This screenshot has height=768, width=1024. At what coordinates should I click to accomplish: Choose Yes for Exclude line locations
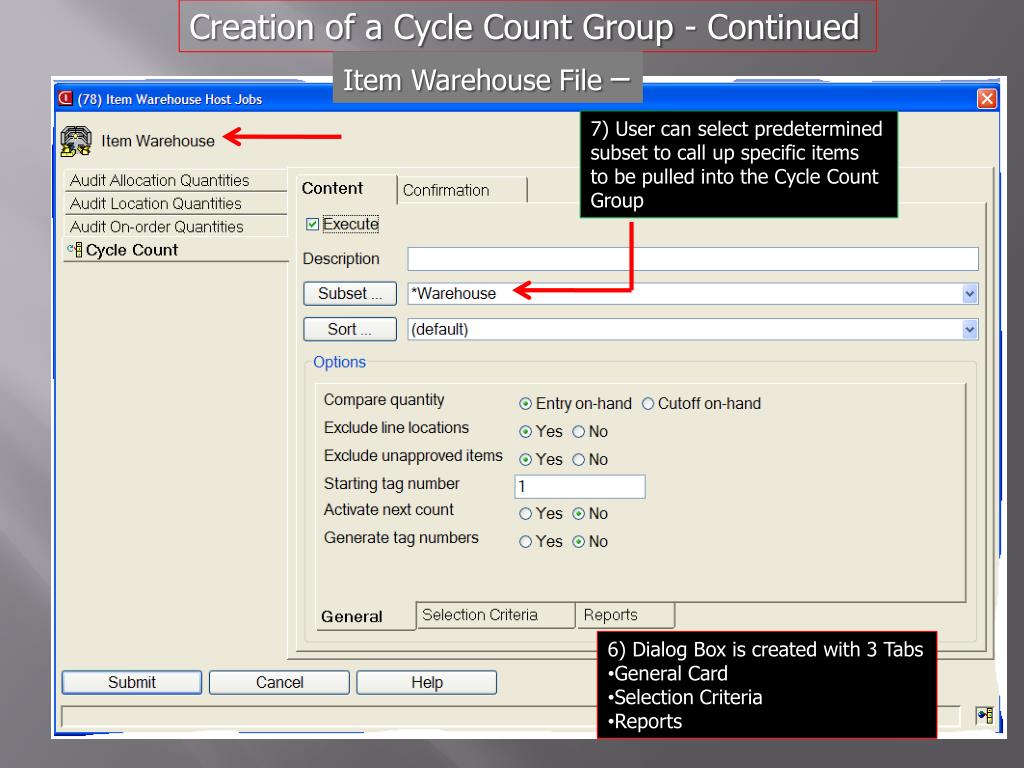525,432
